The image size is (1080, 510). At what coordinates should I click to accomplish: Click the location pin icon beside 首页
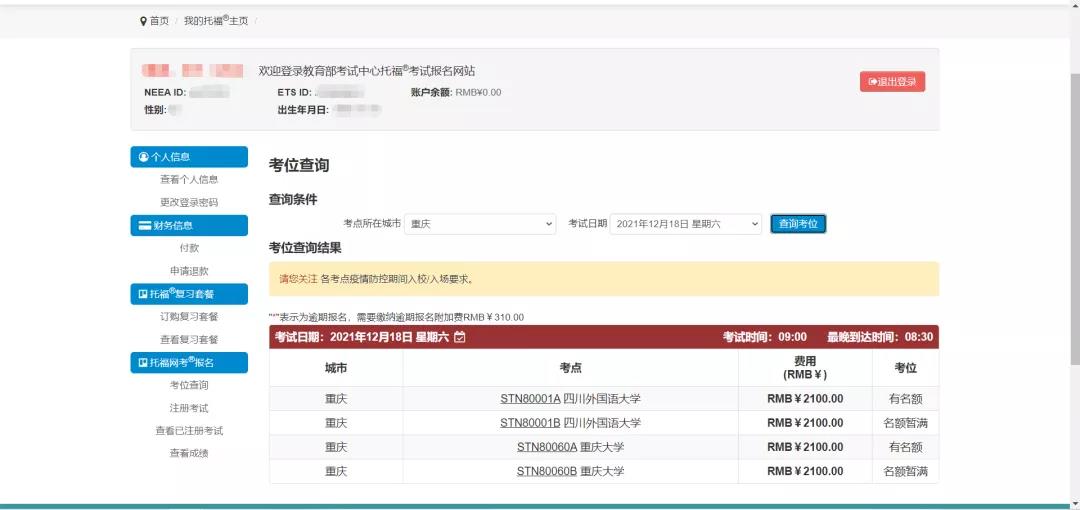point(143,21)
